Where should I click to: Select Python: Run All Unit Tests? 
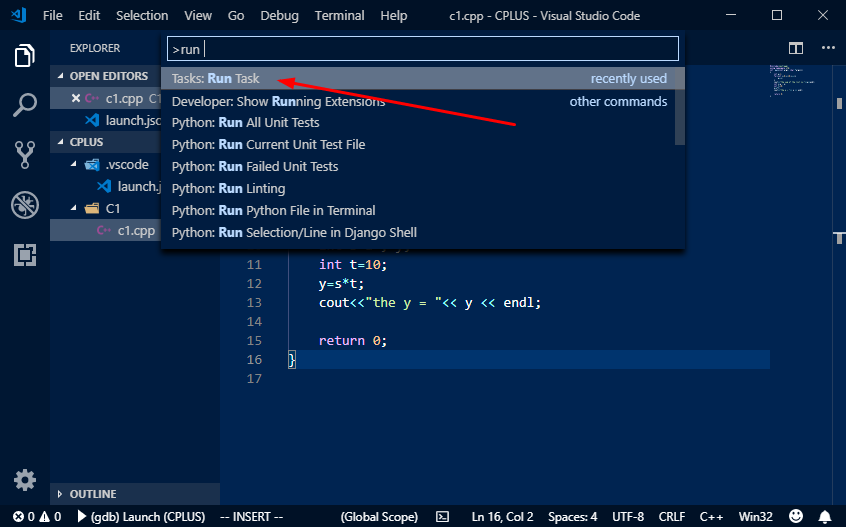tap(418, 123)
